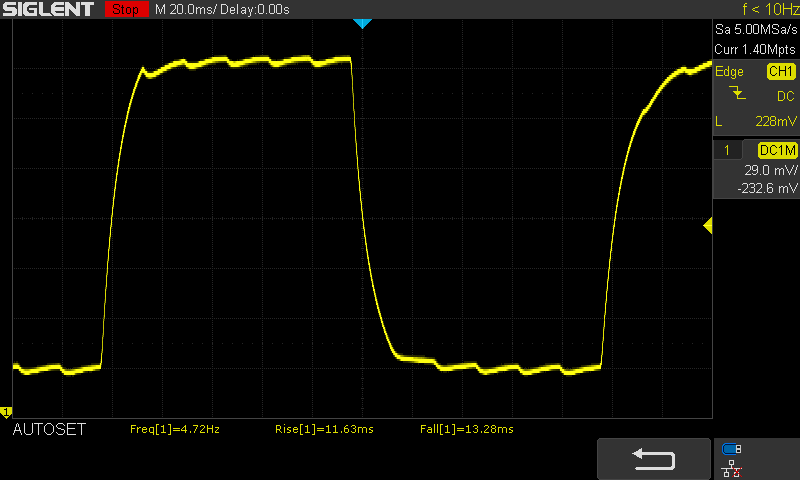Image resolution: width=800 pixels, height=480 pixels.
Task: Click the Rise[1]=11.63ms measurement
Action: pyautogui.click(x=324, y=430)
